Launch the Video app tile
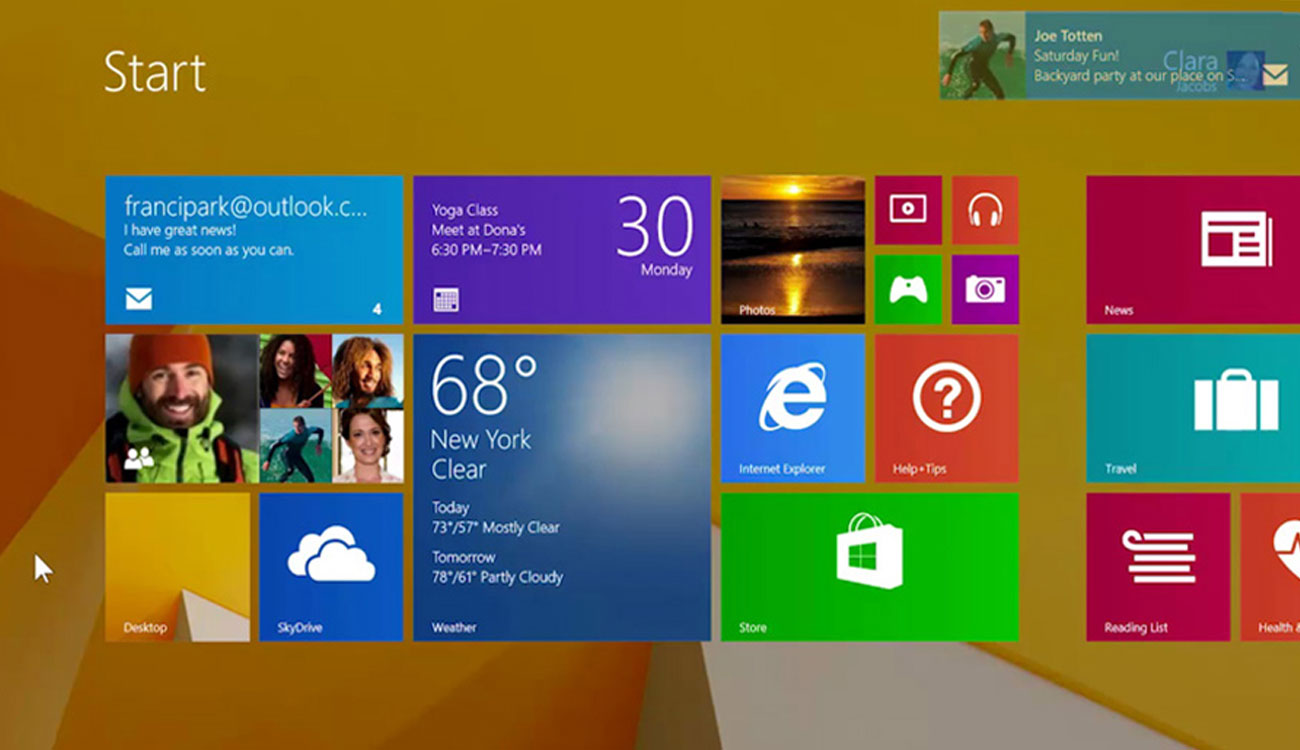 [908, 210]
